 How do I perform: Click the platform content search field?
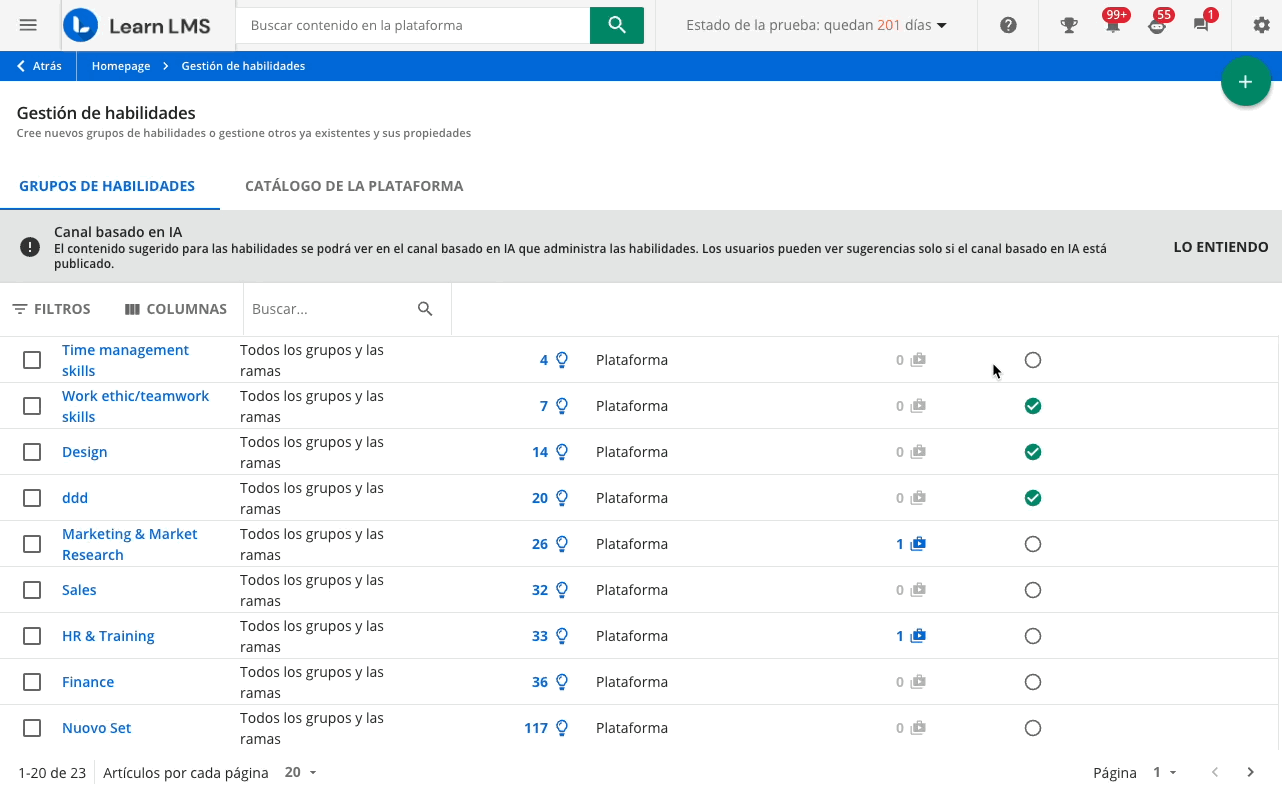413,25
